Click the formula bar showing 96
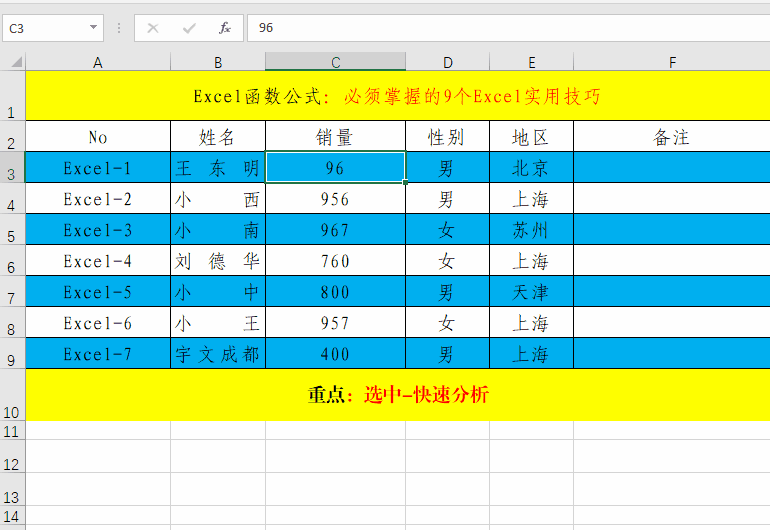This screenshot has width=770, height=530. (x=508, y=28)
